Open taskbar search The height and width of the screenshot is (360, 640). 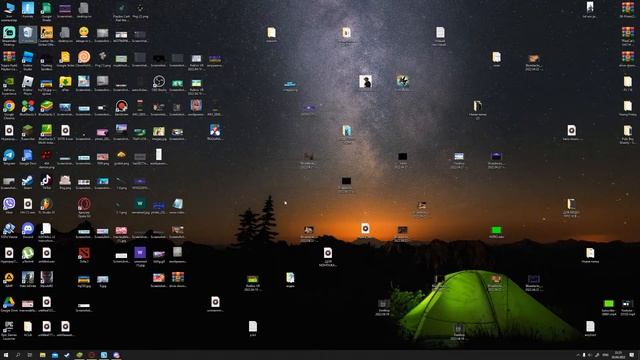coord(18,355)
